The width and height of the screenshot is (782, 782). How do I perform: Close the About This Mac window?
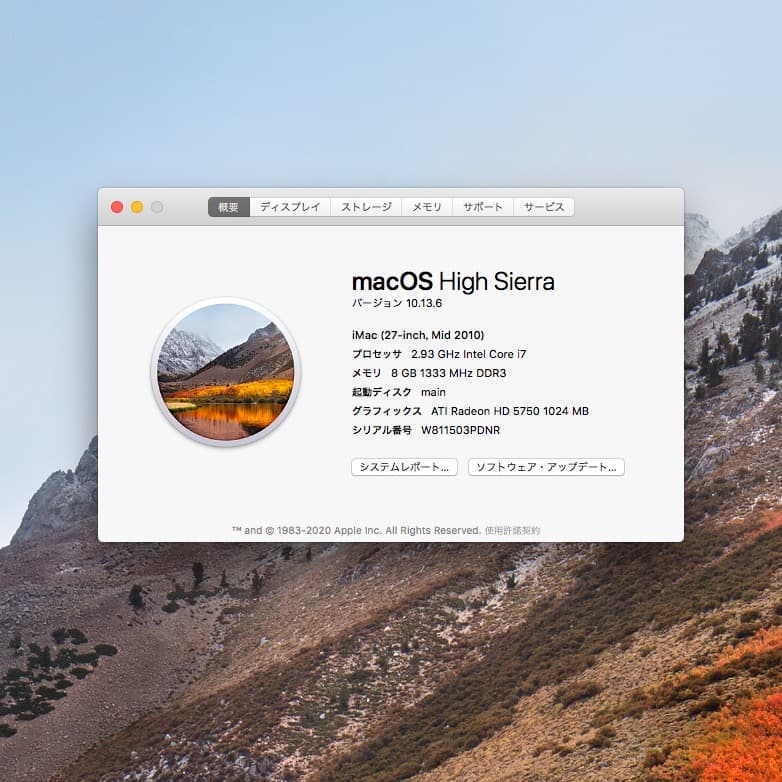(x=117, y=207)
